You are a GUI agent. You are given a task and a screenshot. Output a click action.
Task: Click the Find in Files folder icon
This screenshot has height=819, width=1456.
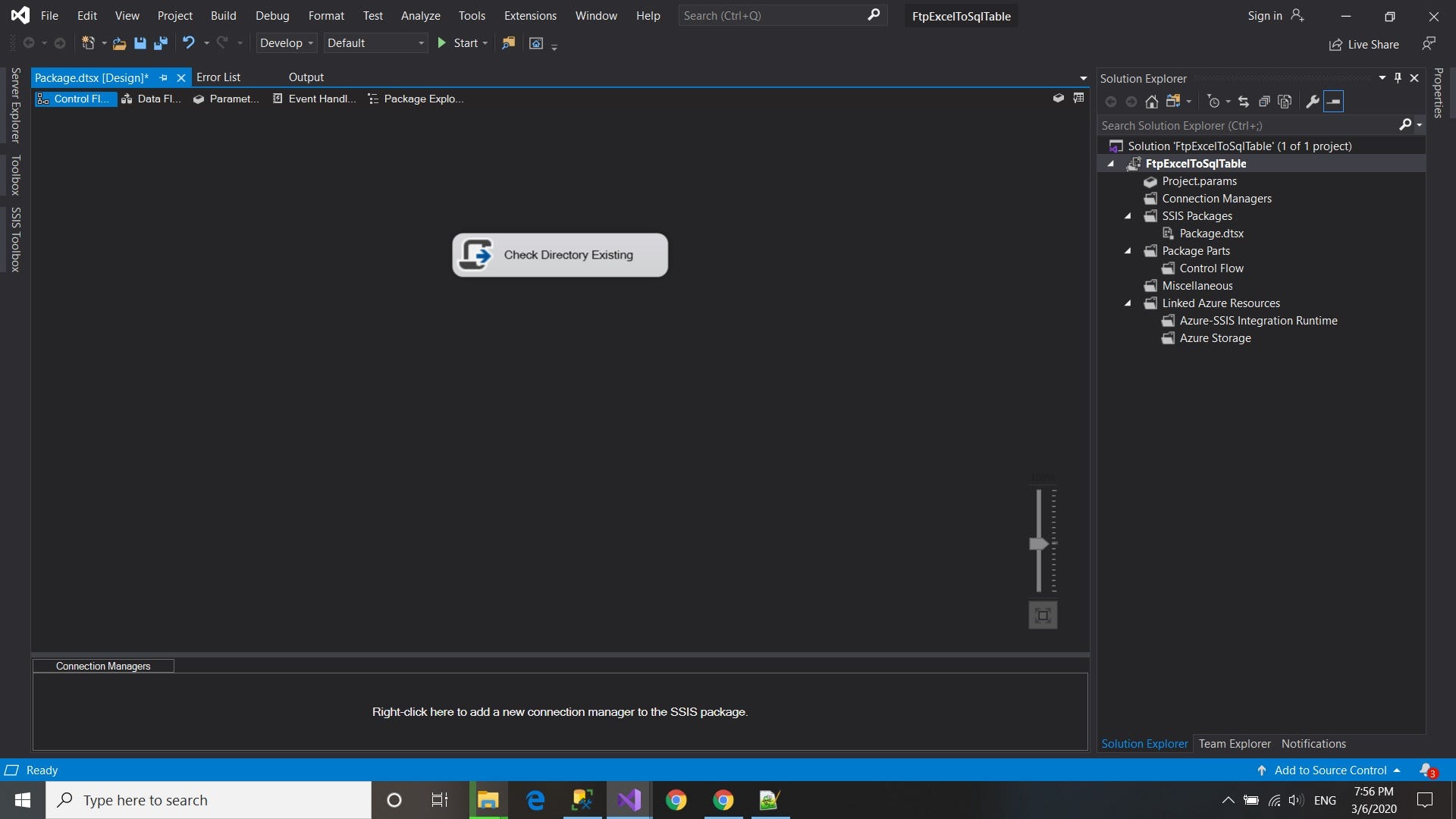coord(509,43)
